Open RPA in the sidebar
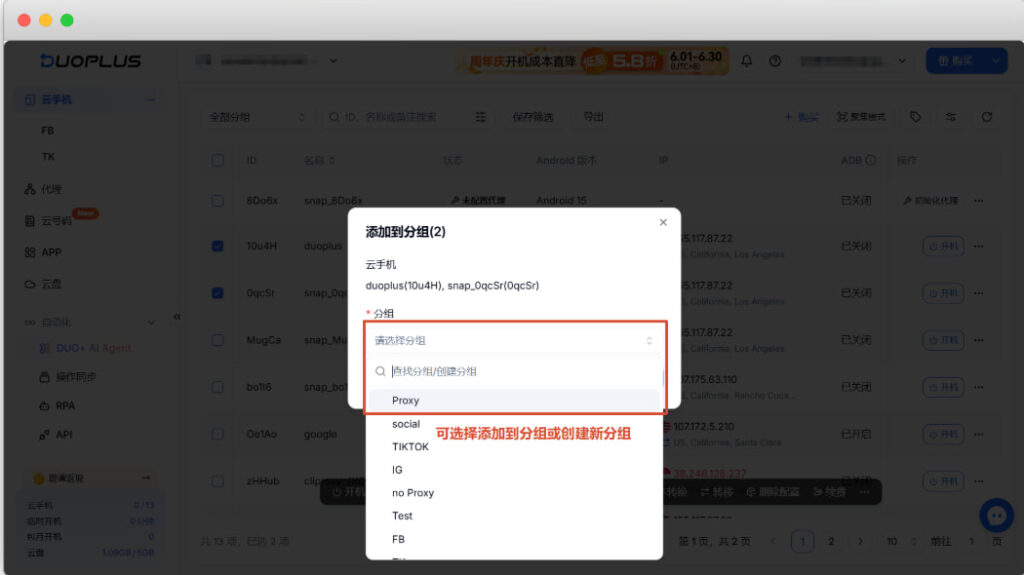 pos(57,406)
